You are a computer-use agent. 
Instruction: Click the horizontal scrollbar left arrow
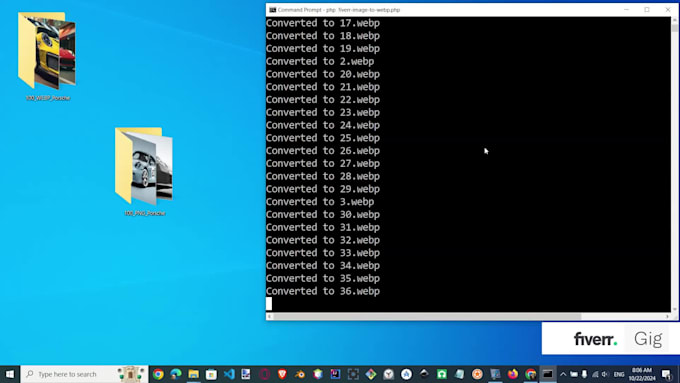coord(269,316)
